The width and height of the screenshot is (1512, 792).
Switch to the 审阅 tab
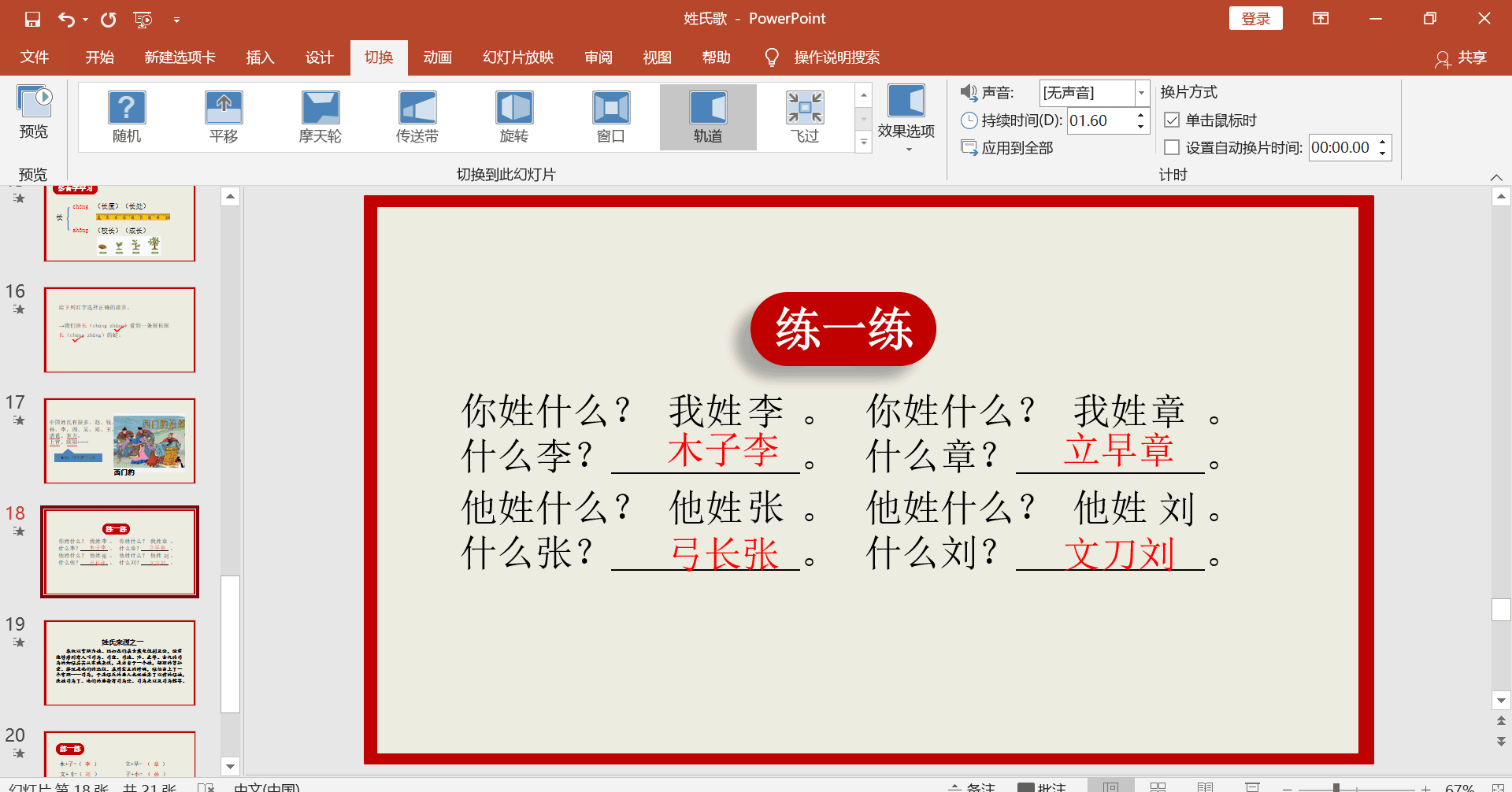598,57
